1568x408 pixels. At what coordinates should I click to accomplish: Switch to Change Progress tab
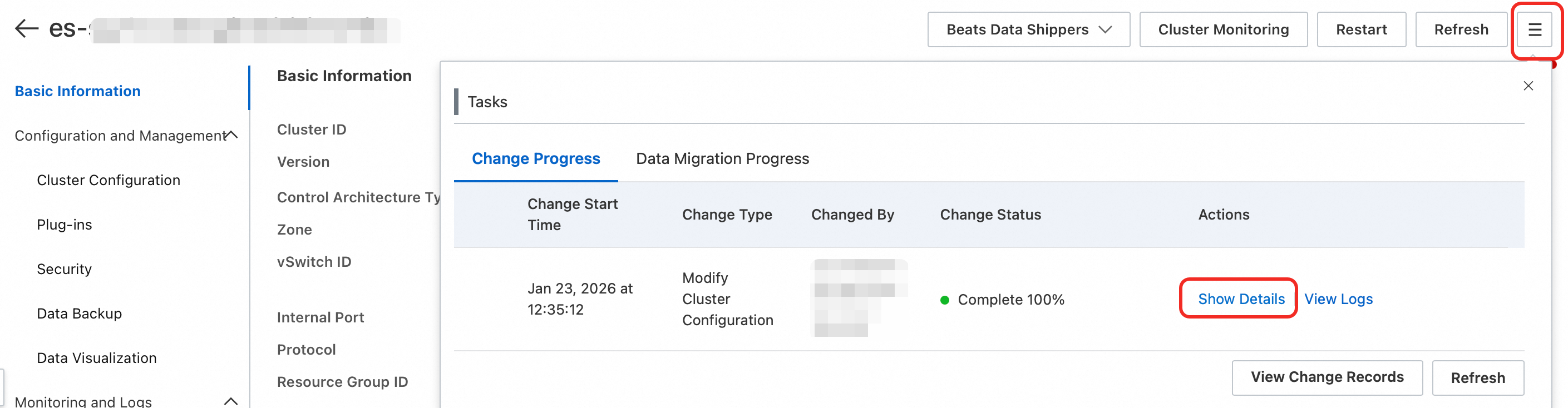click(536, 159)
